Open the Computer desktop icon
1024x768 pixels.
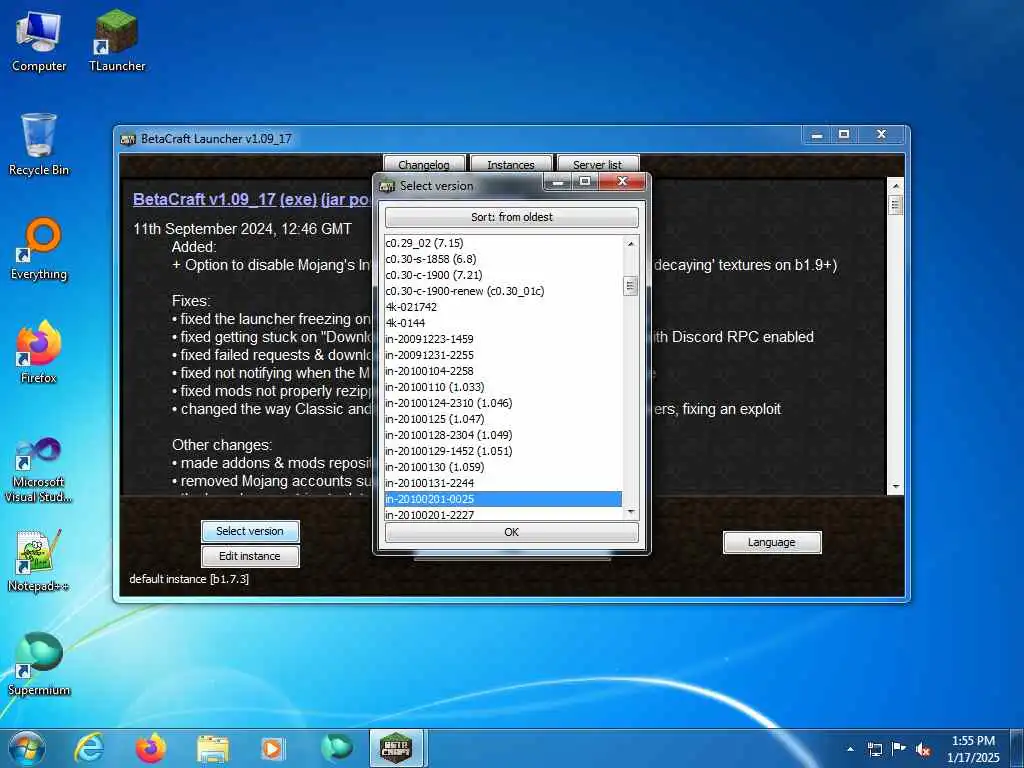pyautogui.click(x=39, y=42)
